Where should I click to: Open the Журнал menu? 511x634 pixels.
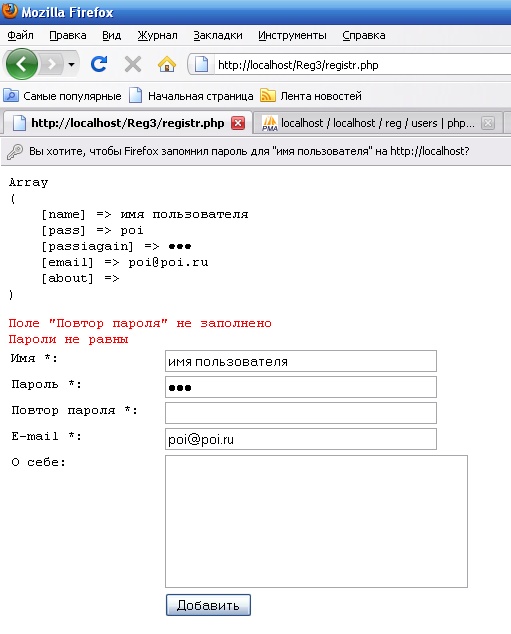pyautogui.click(x=157, y=36)
